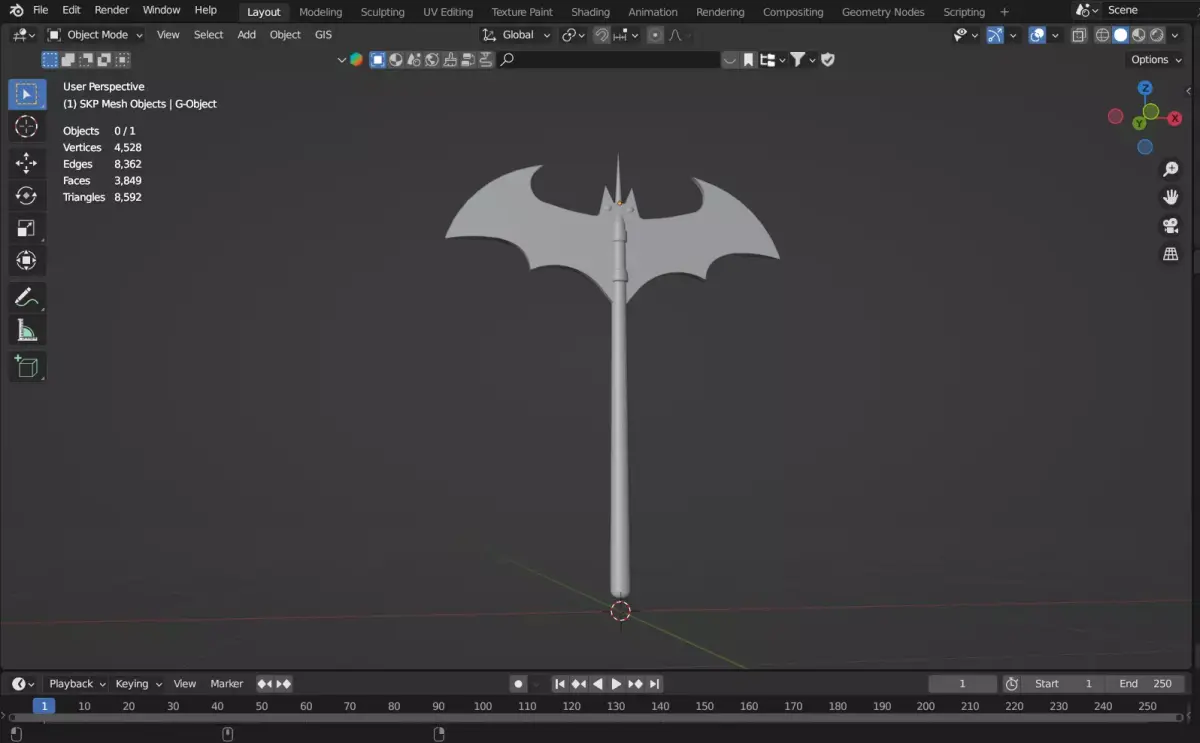Open the Render menu
1200x743 pixels.
pos(112,10)
